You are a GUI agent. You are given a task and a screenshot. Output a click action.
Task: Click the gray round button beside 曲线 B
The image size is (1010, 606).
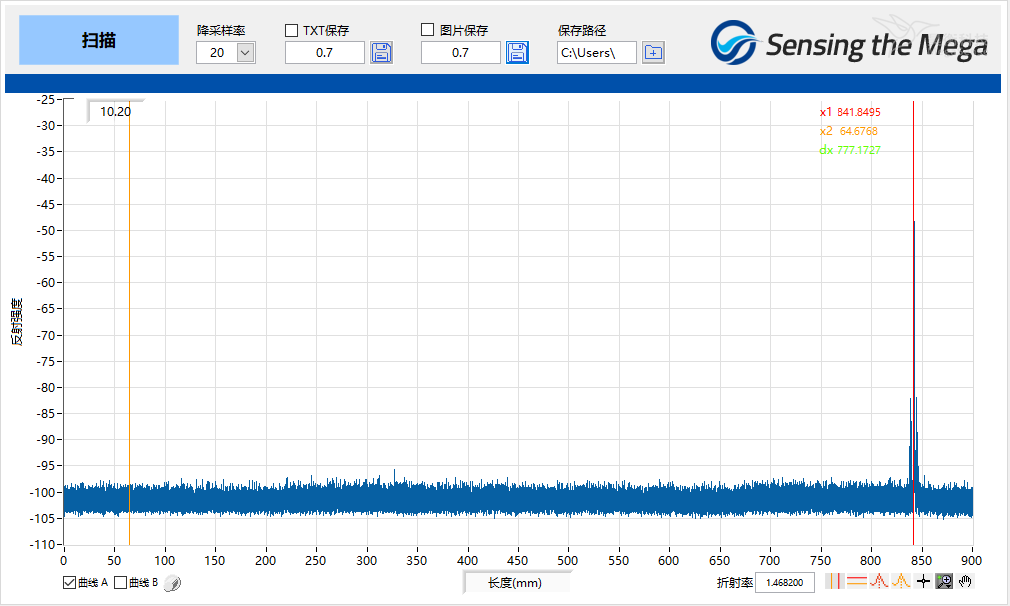172,583
